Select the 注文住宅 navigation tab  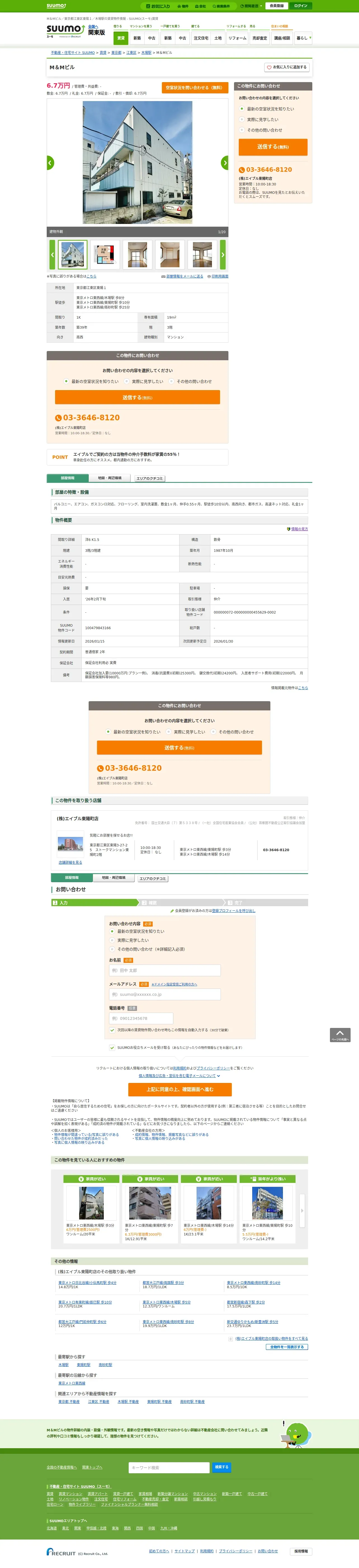200,38
